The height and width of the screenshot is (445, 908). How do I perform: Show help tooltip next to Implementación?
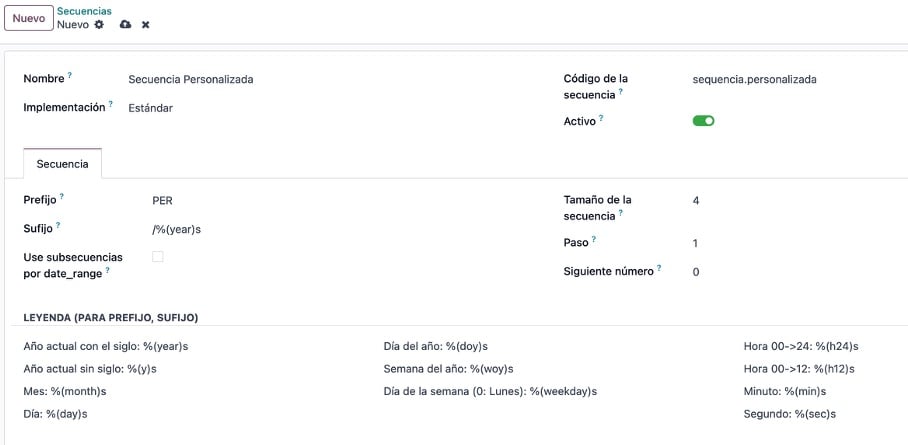pos(111,104)
